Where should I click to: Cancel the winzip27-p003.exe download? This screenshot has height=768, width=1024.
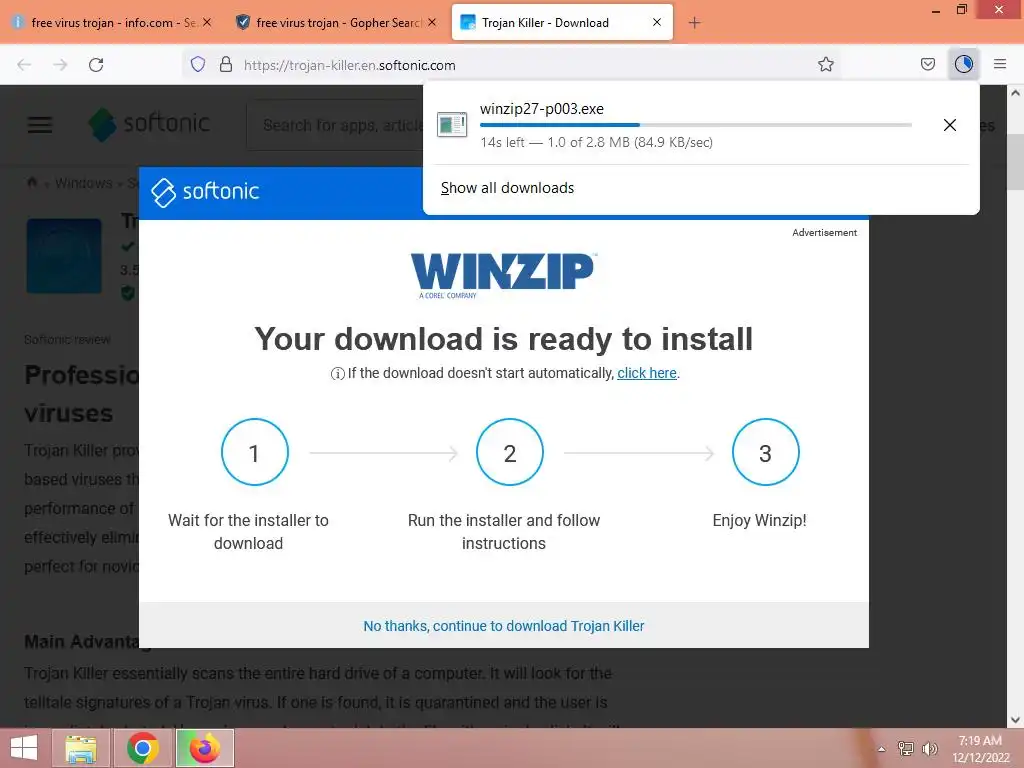point(950,125)
